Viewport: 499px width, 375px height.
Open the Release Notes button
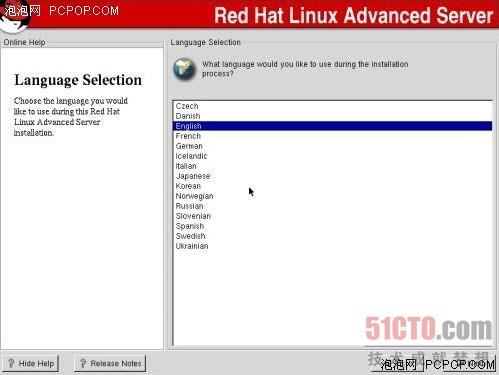(x=110, y=363)
